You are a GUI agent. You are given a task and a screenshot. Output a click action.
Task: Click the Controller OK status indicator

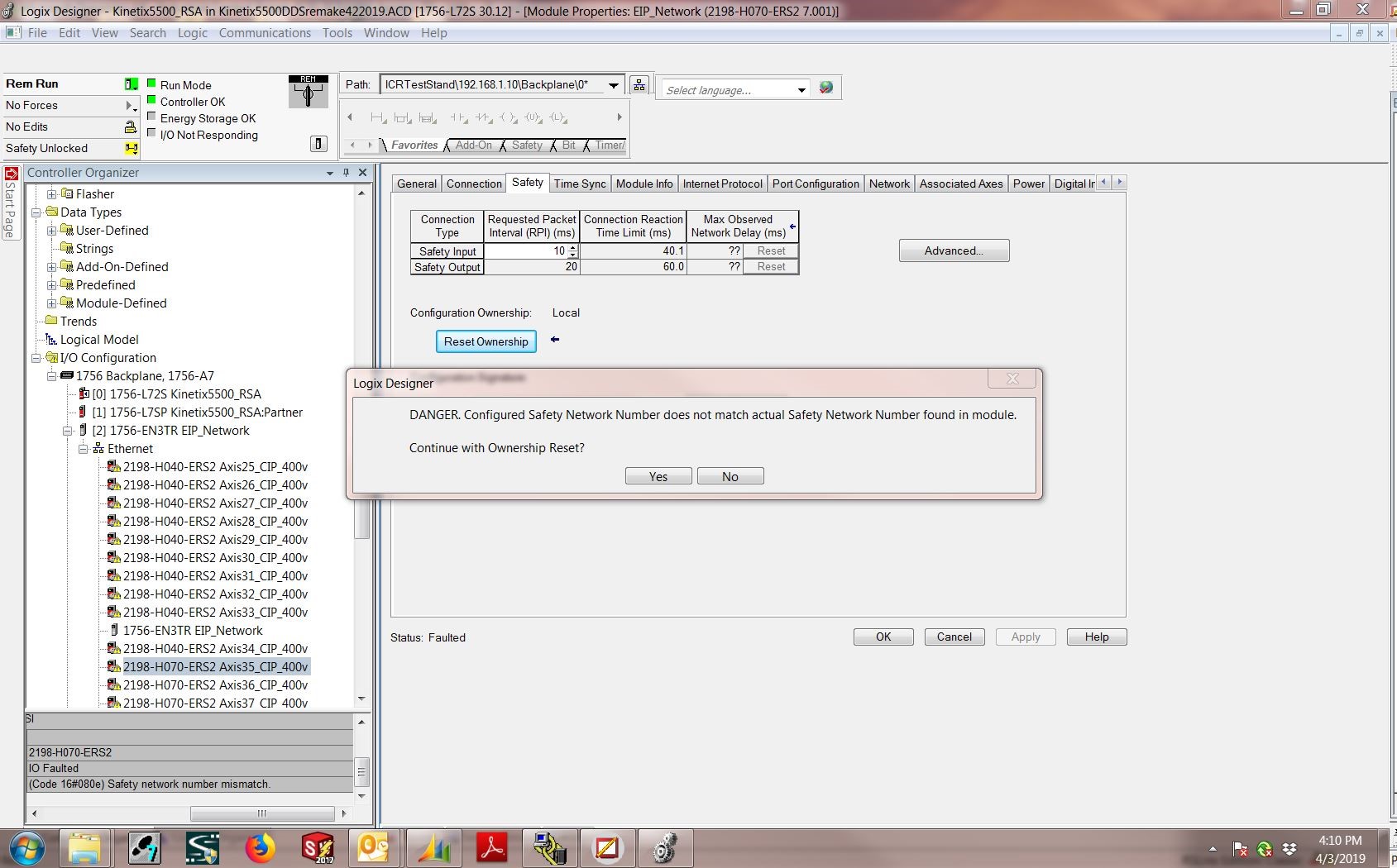click(x=151, y=100)
